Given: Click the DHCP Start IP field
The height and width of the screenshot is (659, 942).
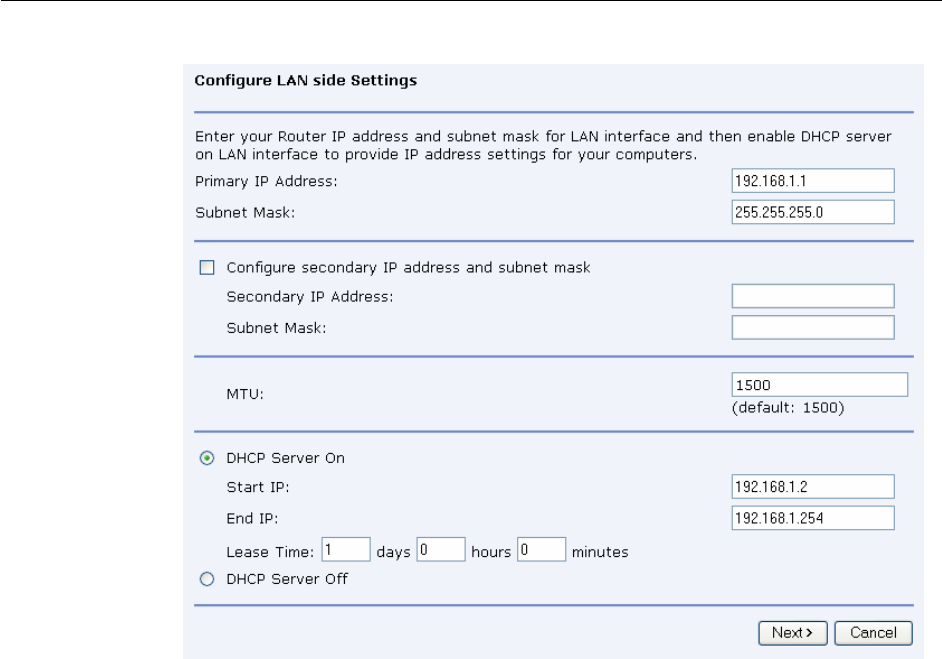Looking at the screenshot, I should pos(813,487).
